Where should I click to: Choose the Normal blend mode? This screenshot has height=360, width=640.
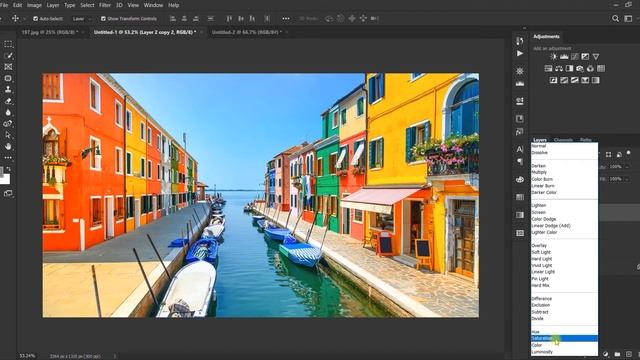[564, 146]
